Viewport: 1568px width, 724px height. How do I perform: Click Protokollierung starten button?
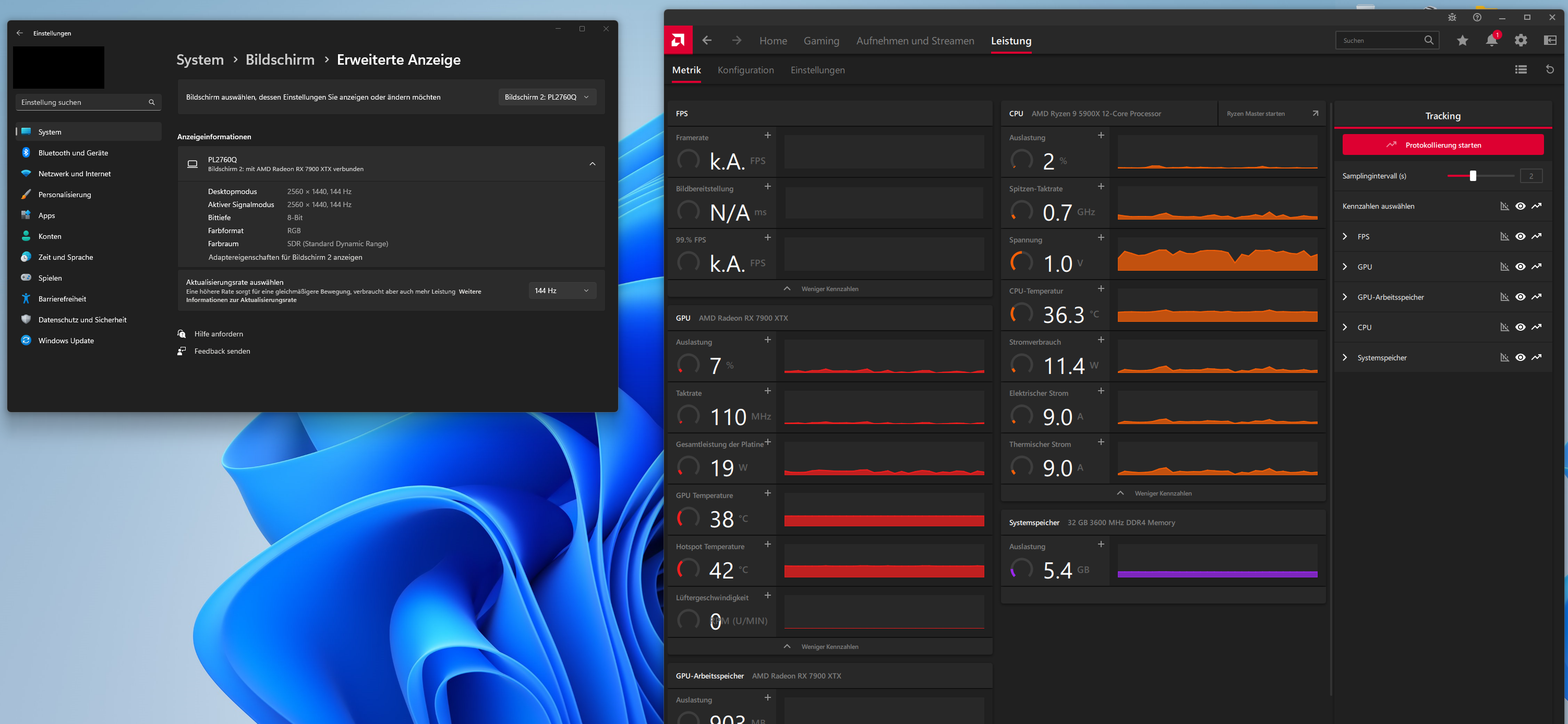pos(1443,145)
